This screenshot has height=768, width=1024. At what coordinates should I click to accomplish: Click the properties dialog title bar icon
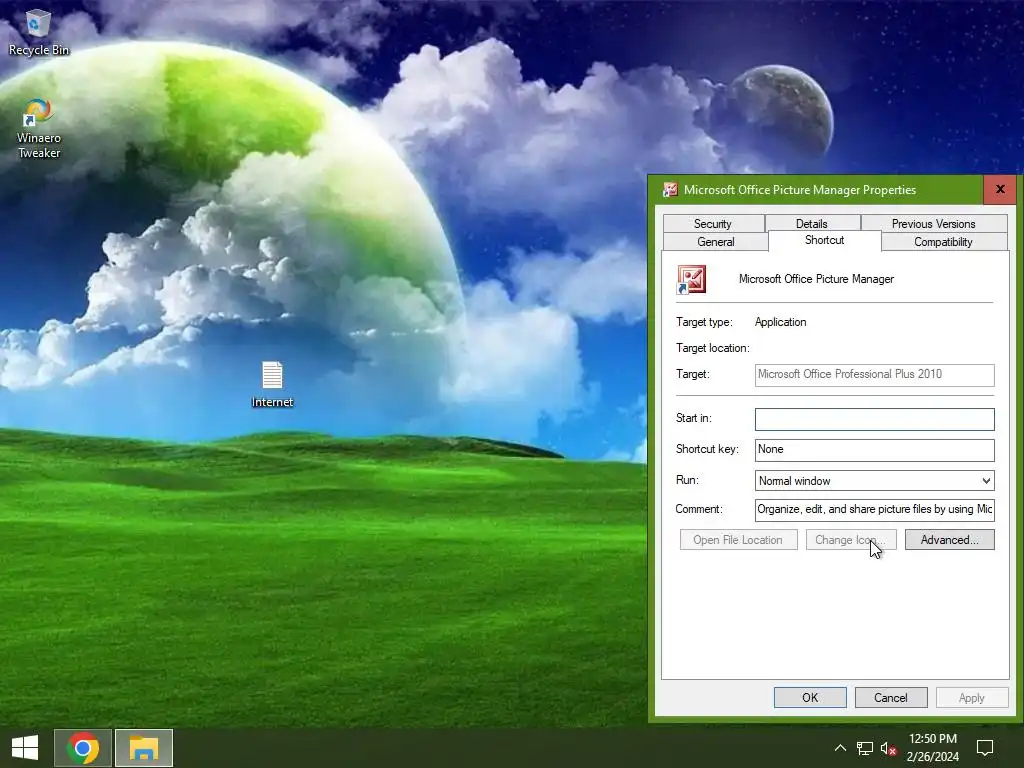(670, 190)
